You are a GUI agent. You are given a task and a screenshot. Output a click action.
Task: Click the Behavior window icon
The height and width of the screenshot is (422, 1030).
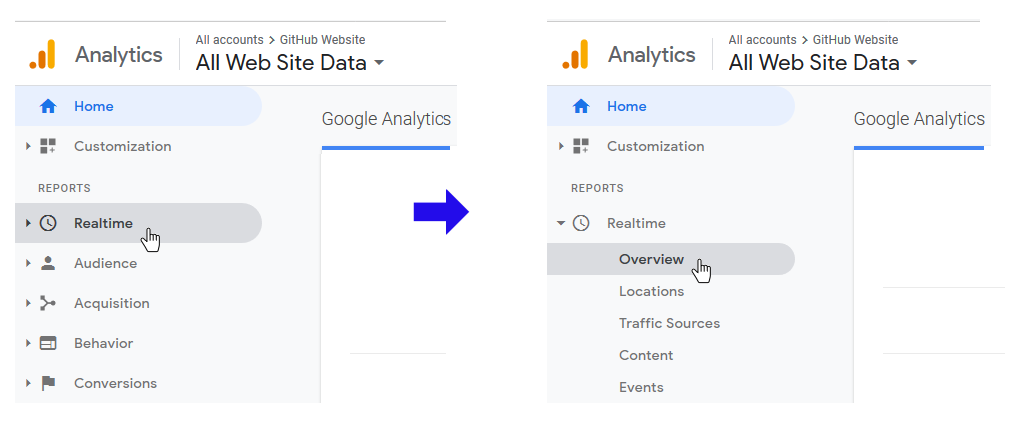(48, 343)
